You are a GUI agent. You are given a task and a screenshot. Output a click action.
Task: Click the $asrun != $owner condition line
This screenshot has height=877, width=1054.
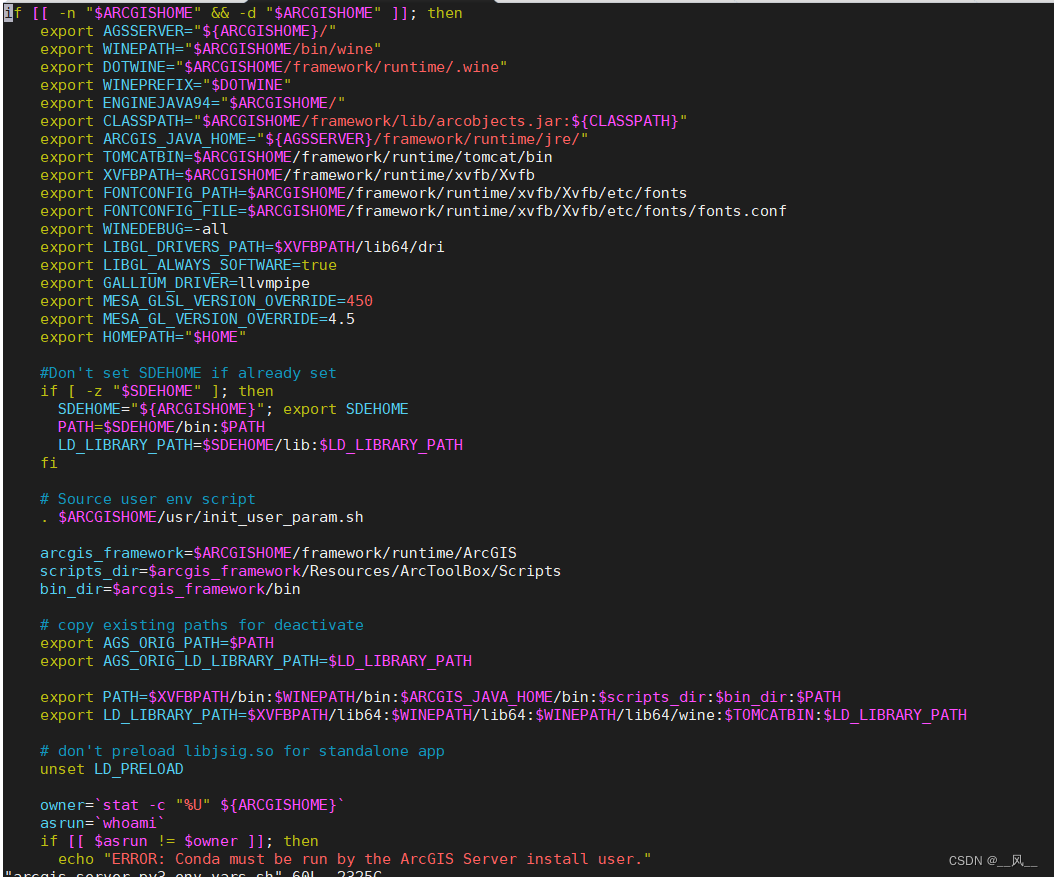179,841
